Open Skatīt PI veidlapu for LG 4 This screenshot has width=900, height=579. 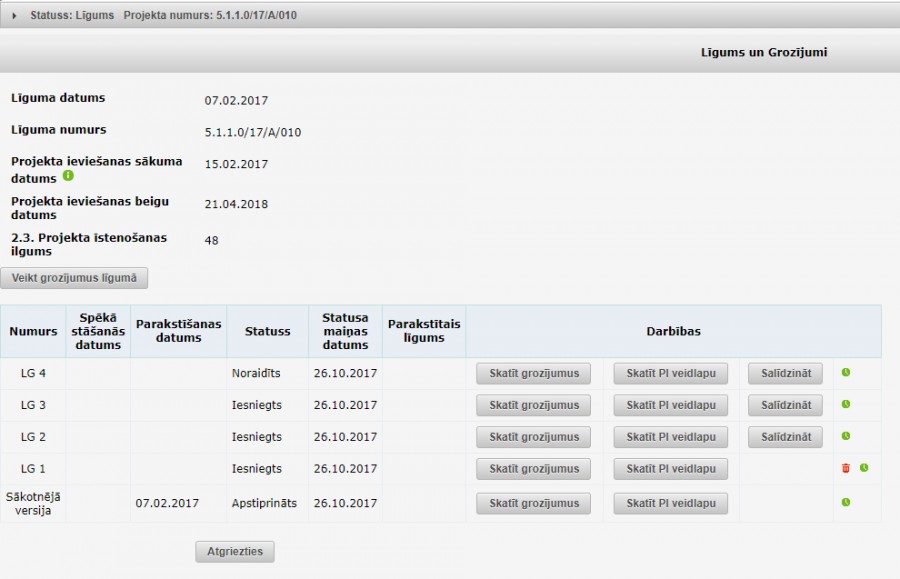click(x=670, y=373)
